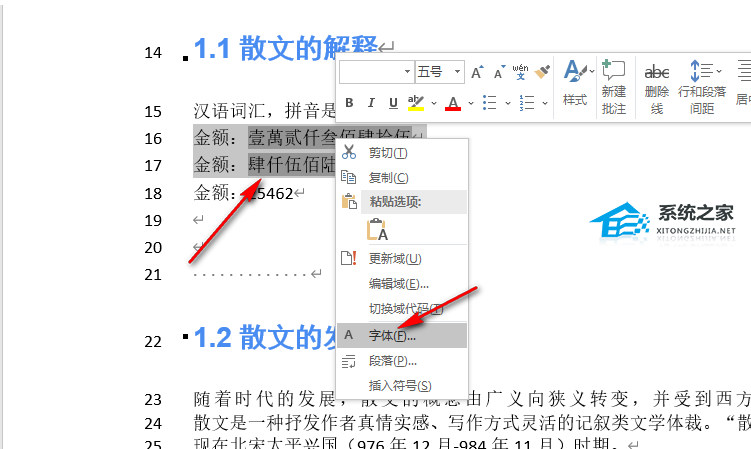Click the Format Painter brush icon
Screen dimensions: 751x449
[x=542, y=72]
